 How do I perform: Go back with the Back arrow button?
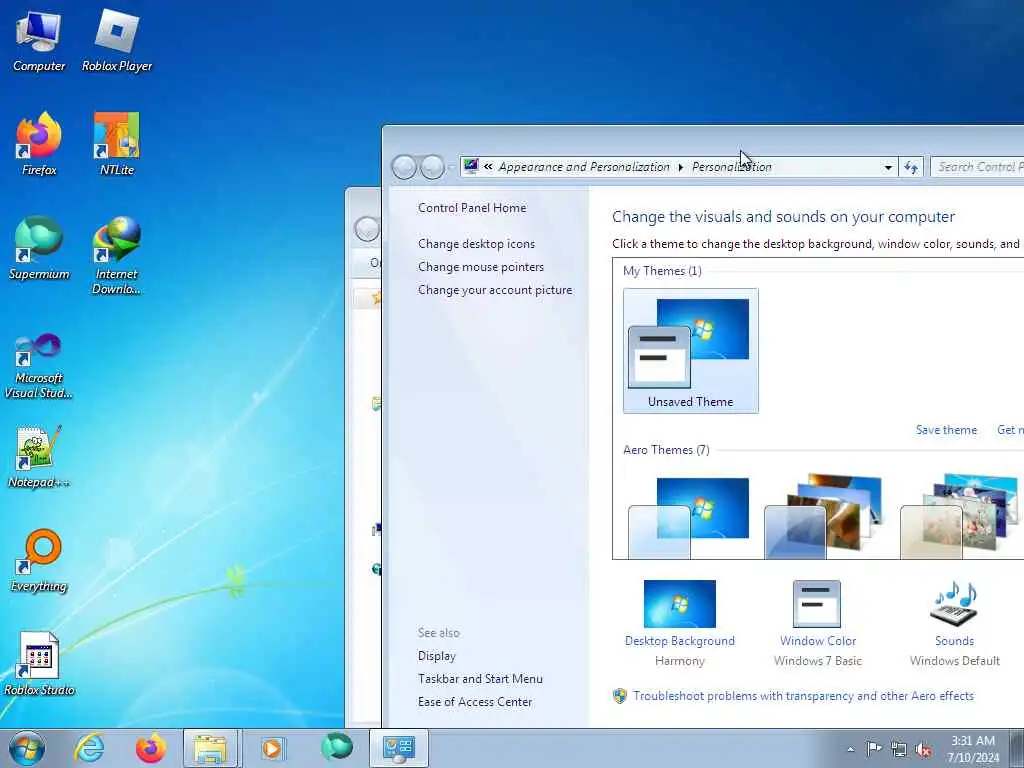click(x=404, y=167)
